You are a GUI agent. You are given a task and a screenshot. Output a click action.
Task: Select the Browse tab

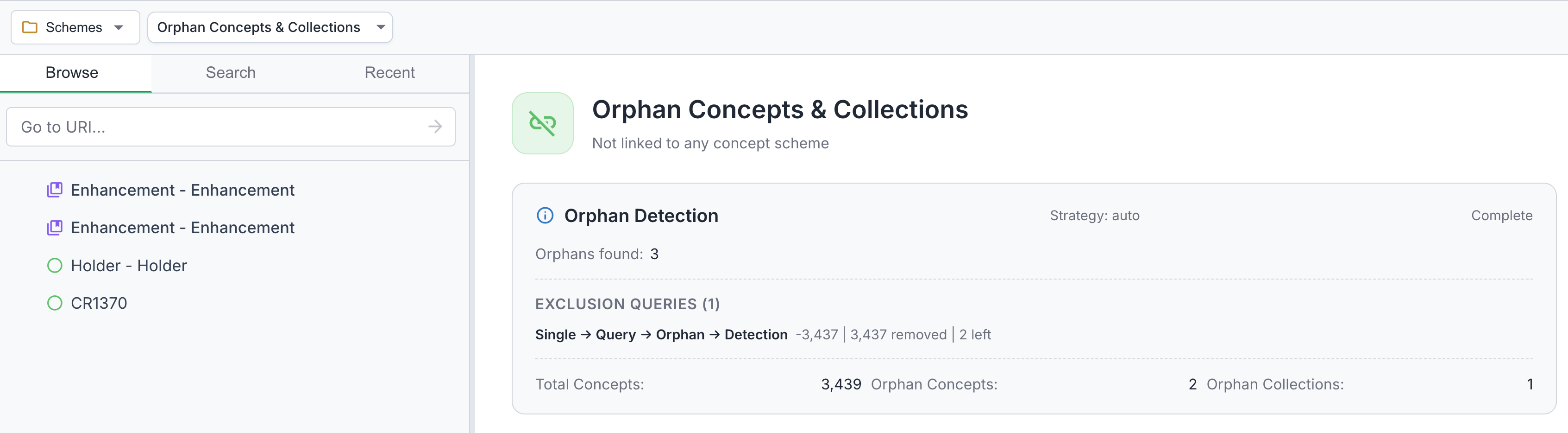click(x=71, y=72)
